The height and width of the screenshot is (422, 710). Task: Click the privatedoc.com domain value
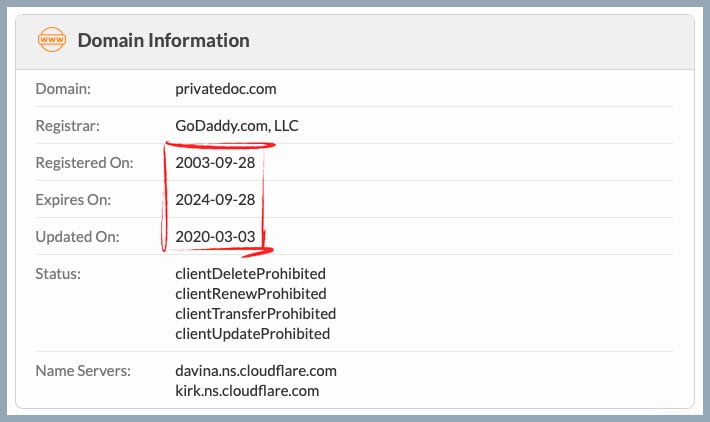[225, 89]
